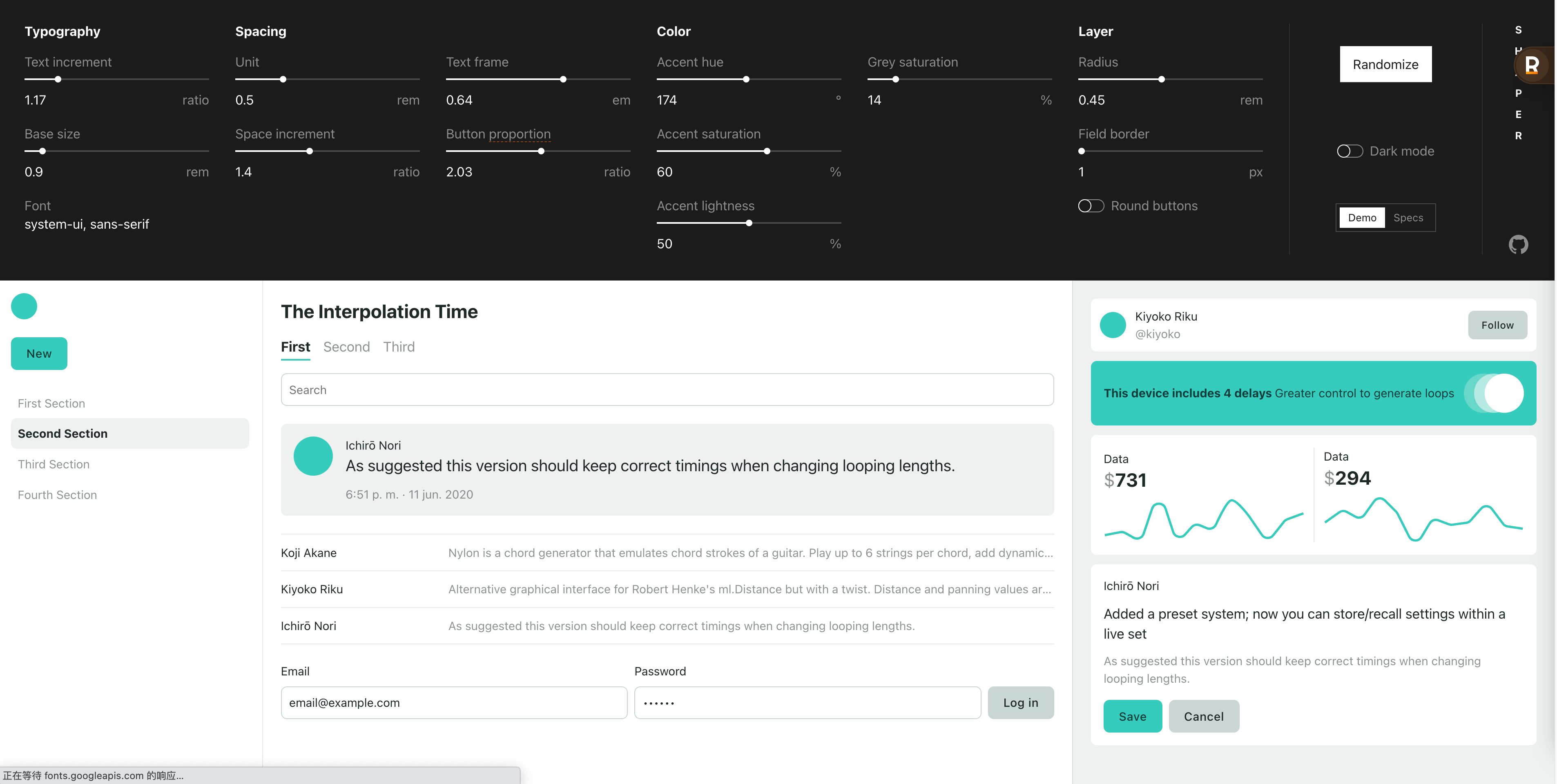This screenshot has width=1557, height=784.
Task: Click the orange R logo badge
Action: click(x=1532, y=65)
